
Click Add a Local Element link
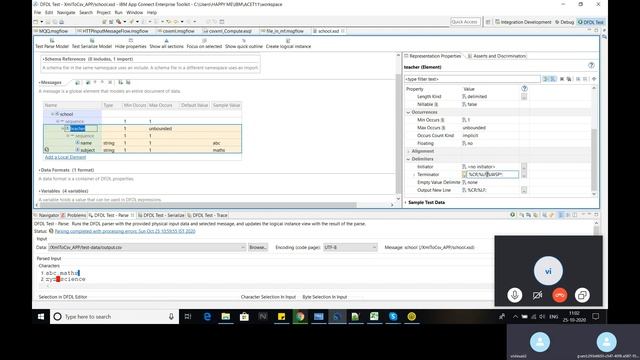pos(65,157)
